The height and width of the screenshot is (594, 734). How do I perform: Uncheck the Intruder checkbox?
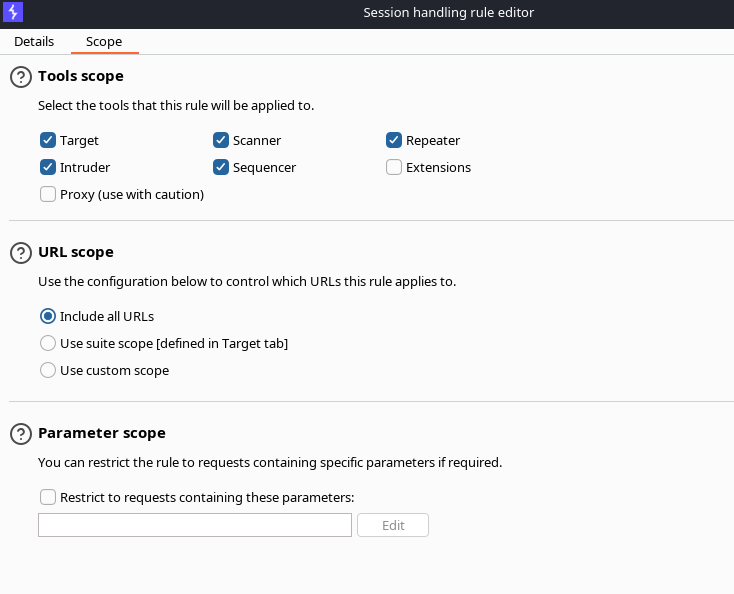pos(48,167)
